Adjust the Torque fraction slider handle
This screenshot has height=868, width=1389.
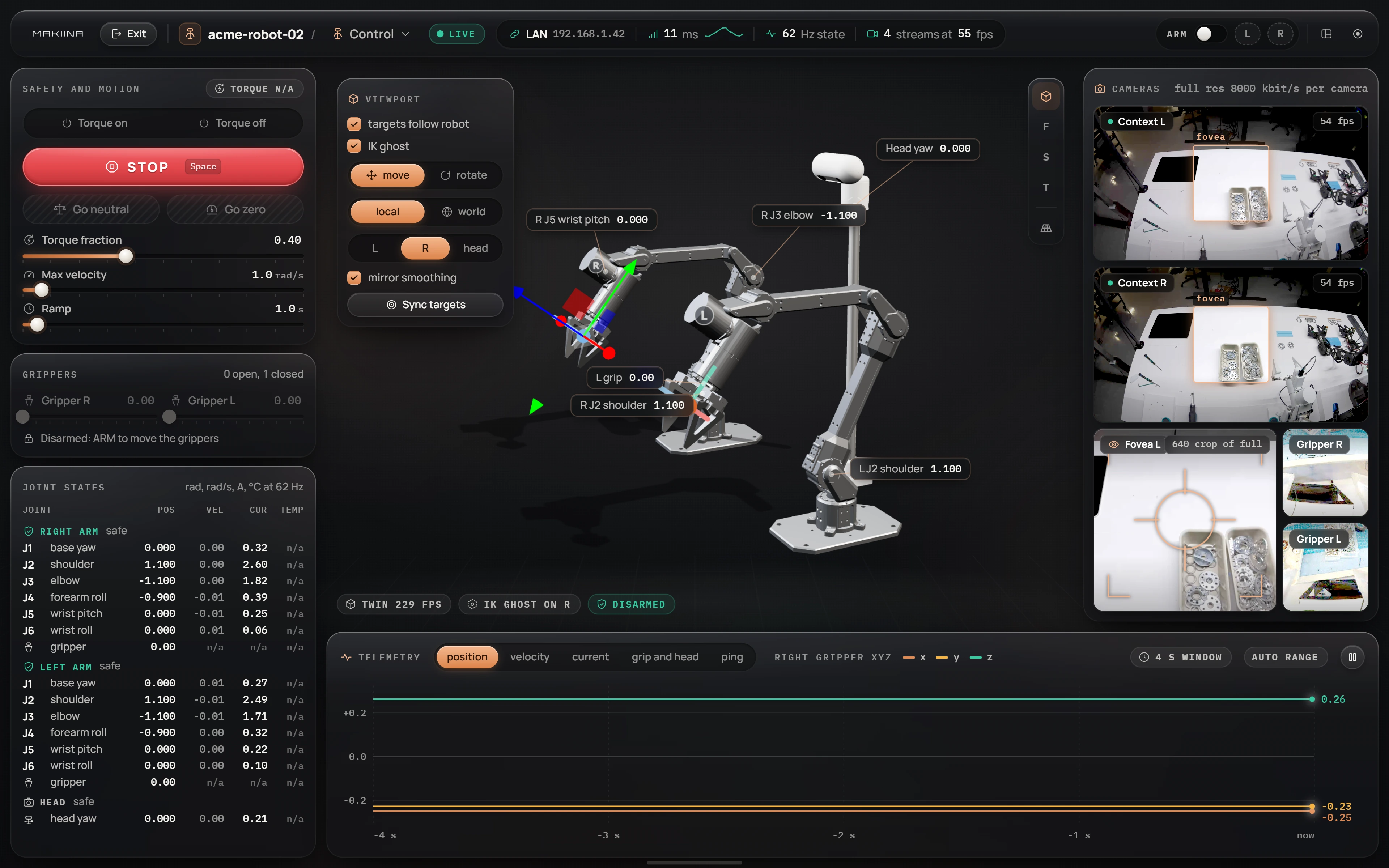[x=126, y=256]
